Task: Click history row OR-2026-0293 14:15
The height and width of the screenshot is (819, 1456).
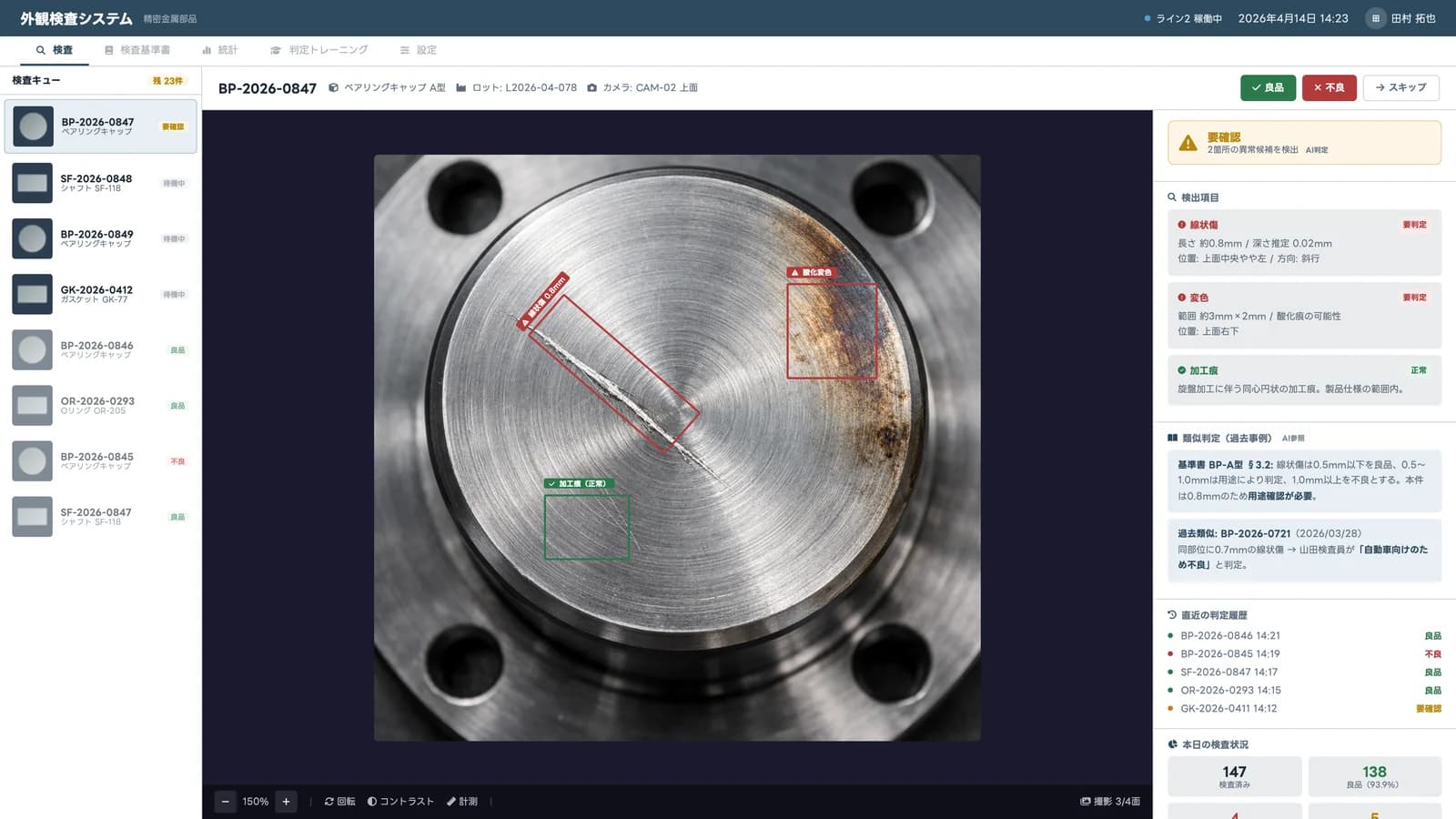Action: pos(1304,691)
